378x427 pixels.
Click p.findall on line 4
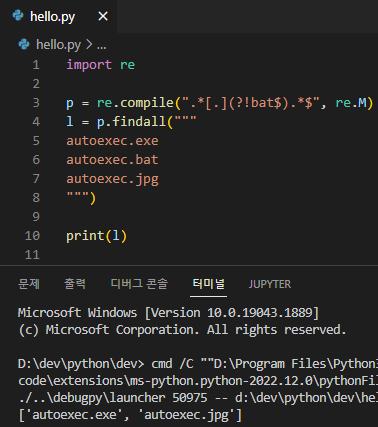pos(131,122)
